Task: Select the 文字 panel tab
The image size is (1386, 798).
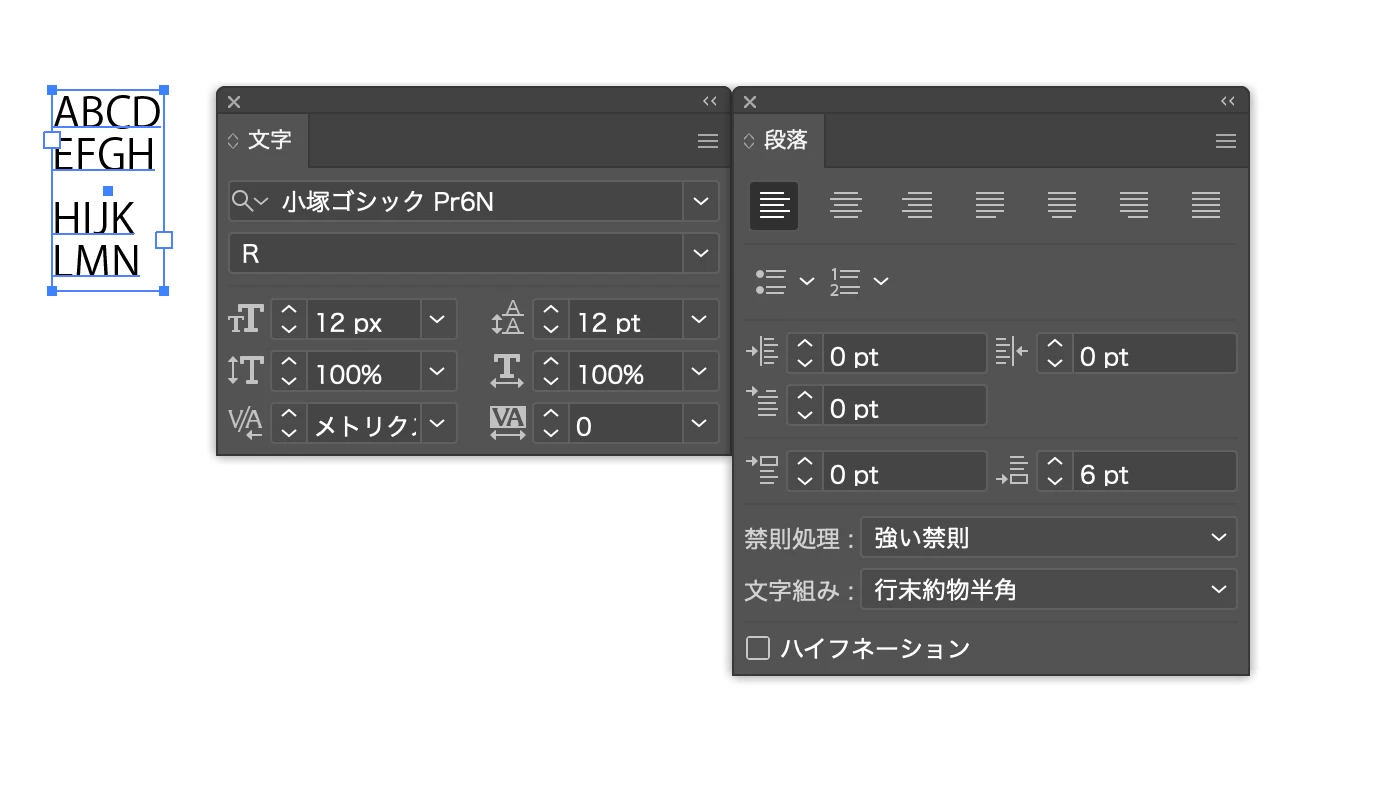Action: (x=263, y=140)
